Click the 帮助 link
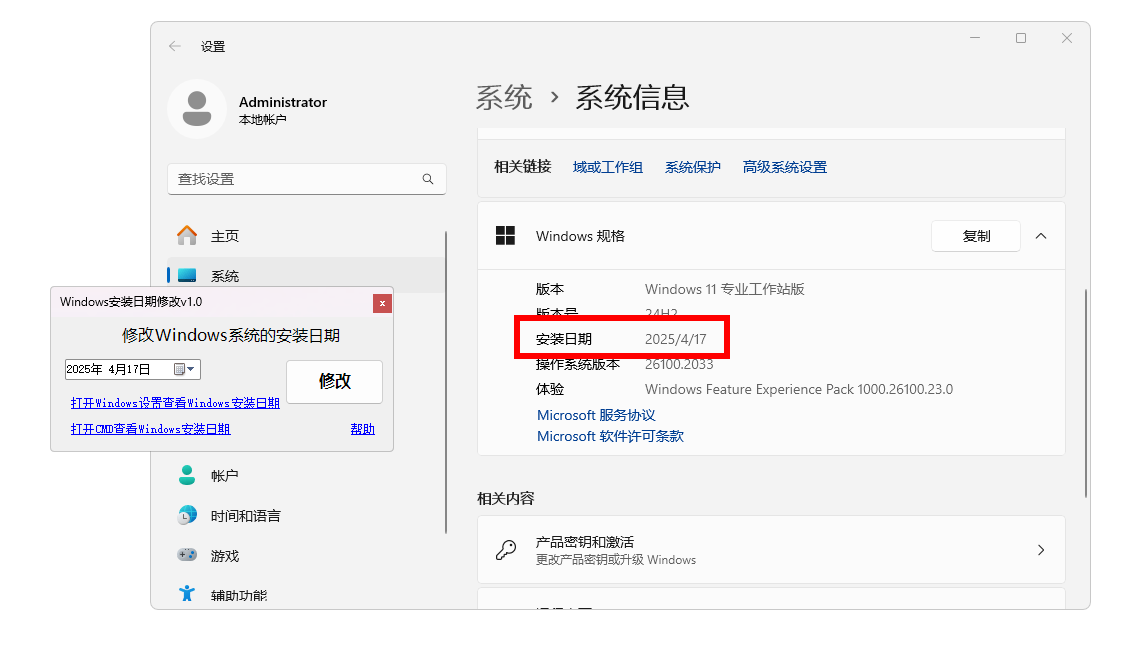Screen dimensions: 1134x655 coord(362,429)
